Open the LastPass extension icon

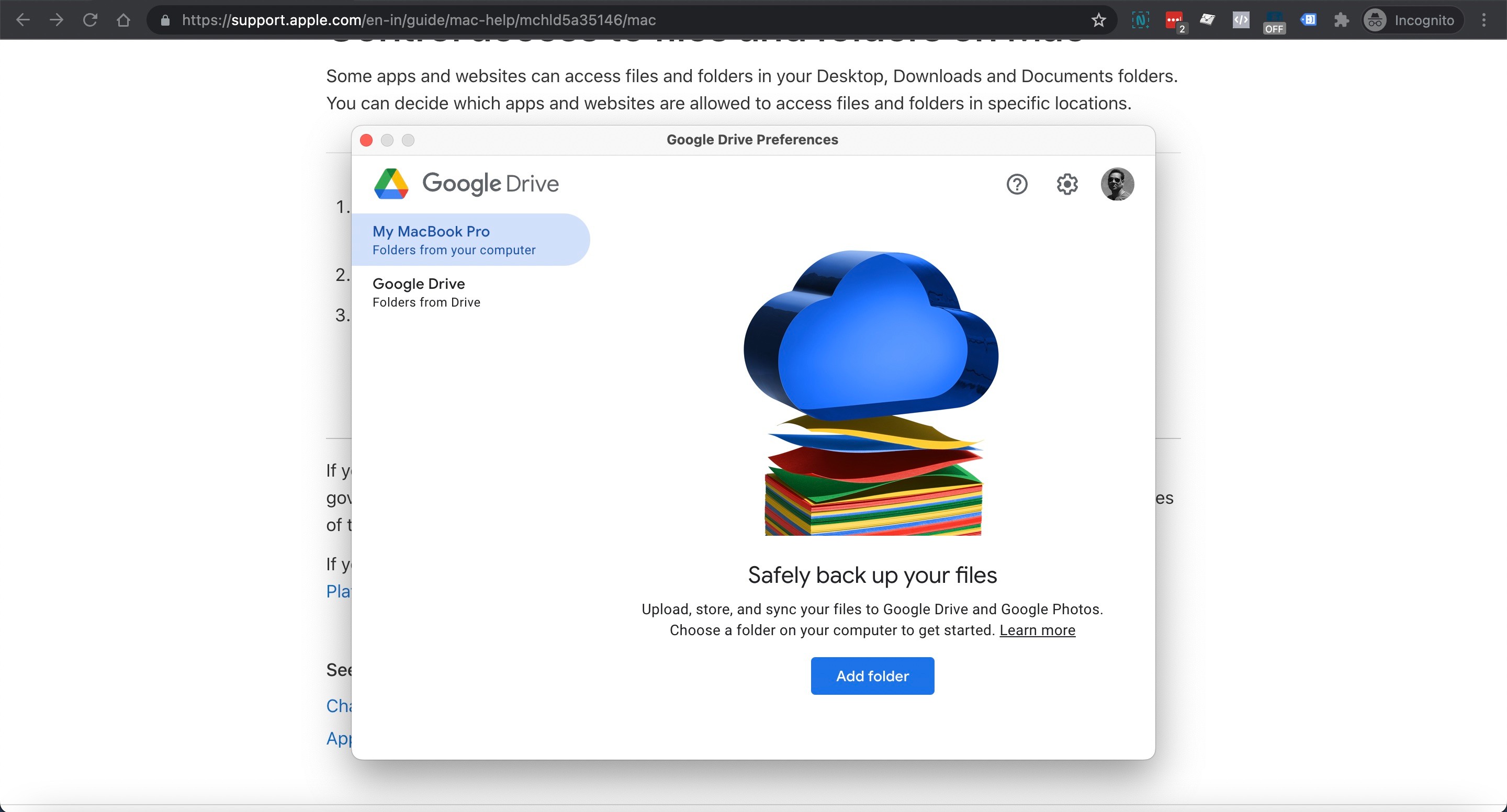[1174, 20]
